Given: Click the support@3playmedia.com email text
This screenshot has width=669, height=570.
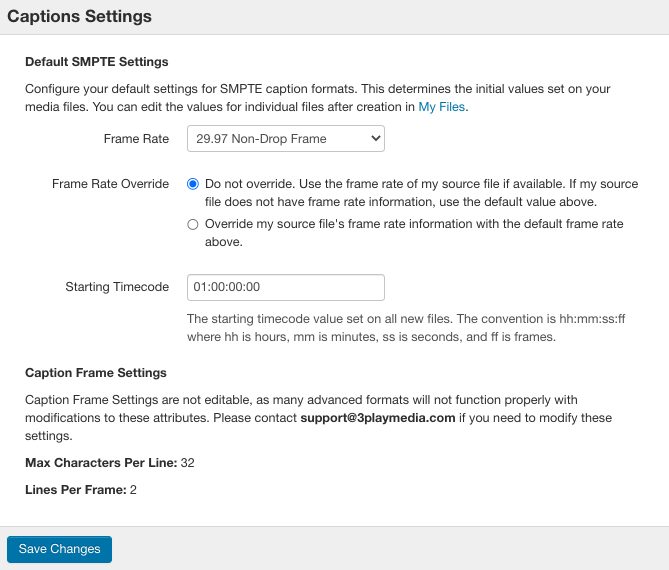Looking at the screenshot, I should point(378,418).
